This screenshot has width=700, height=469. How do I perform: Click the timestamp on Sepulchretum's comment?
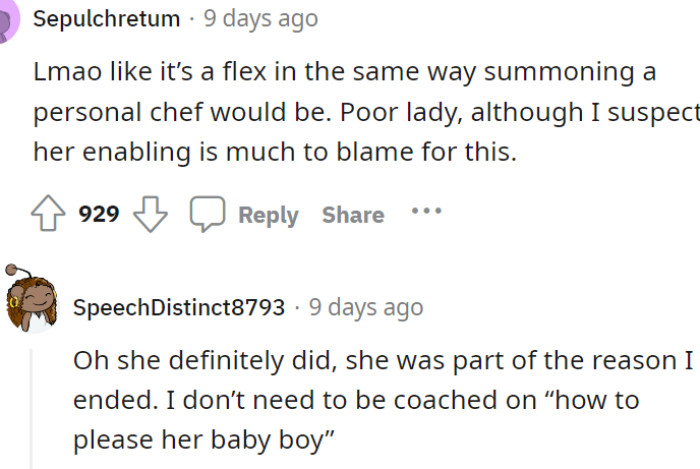pos(261,19)
